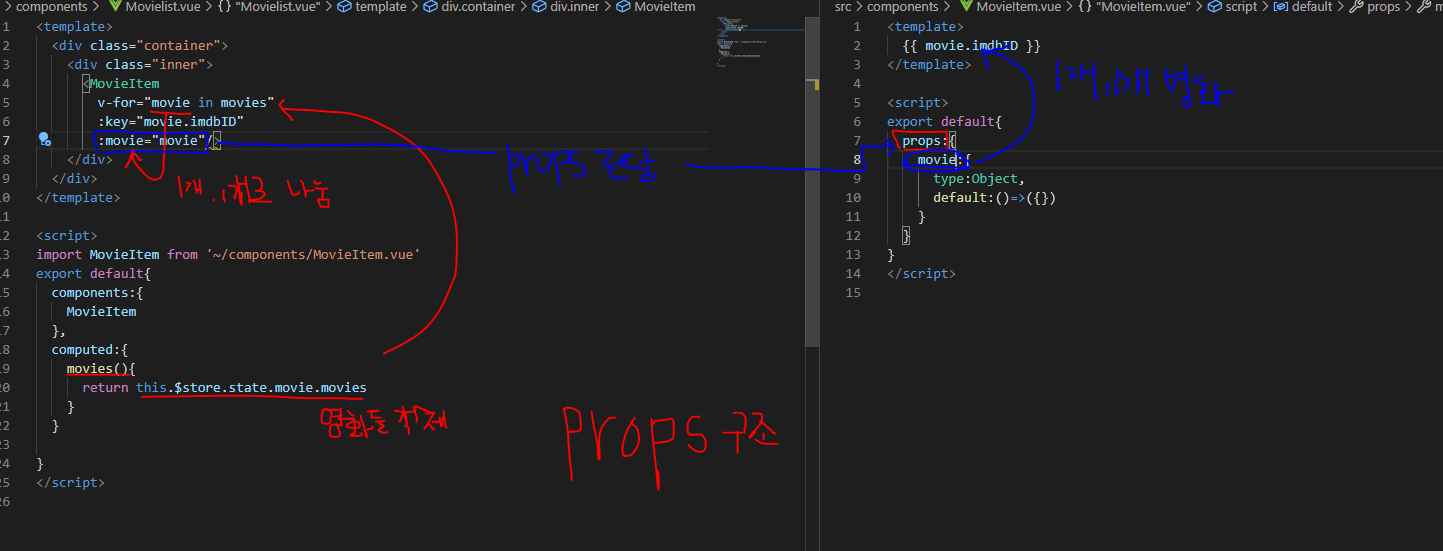
Task: Click {{ movie.imdbID }} in MovieItem.vue
Action: tap(972, 46)
